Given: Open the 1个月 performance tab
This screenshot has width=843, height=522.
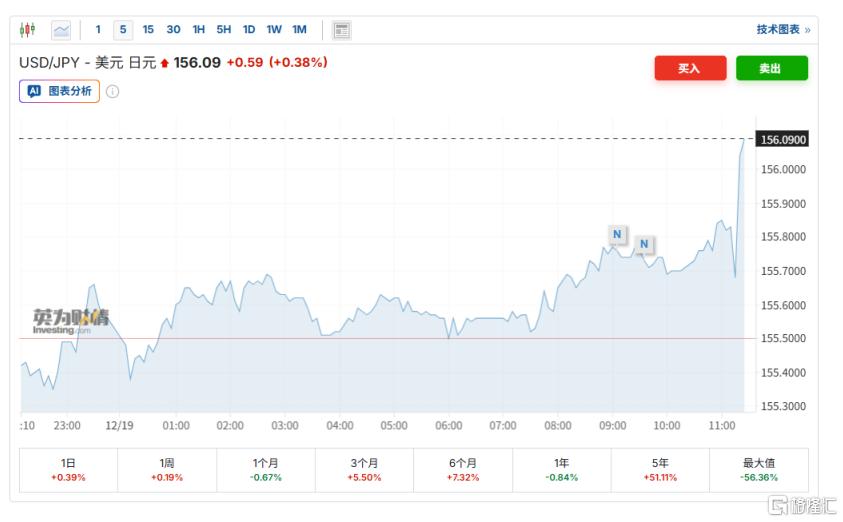Looking at the screenshot, I should [266, 470].
